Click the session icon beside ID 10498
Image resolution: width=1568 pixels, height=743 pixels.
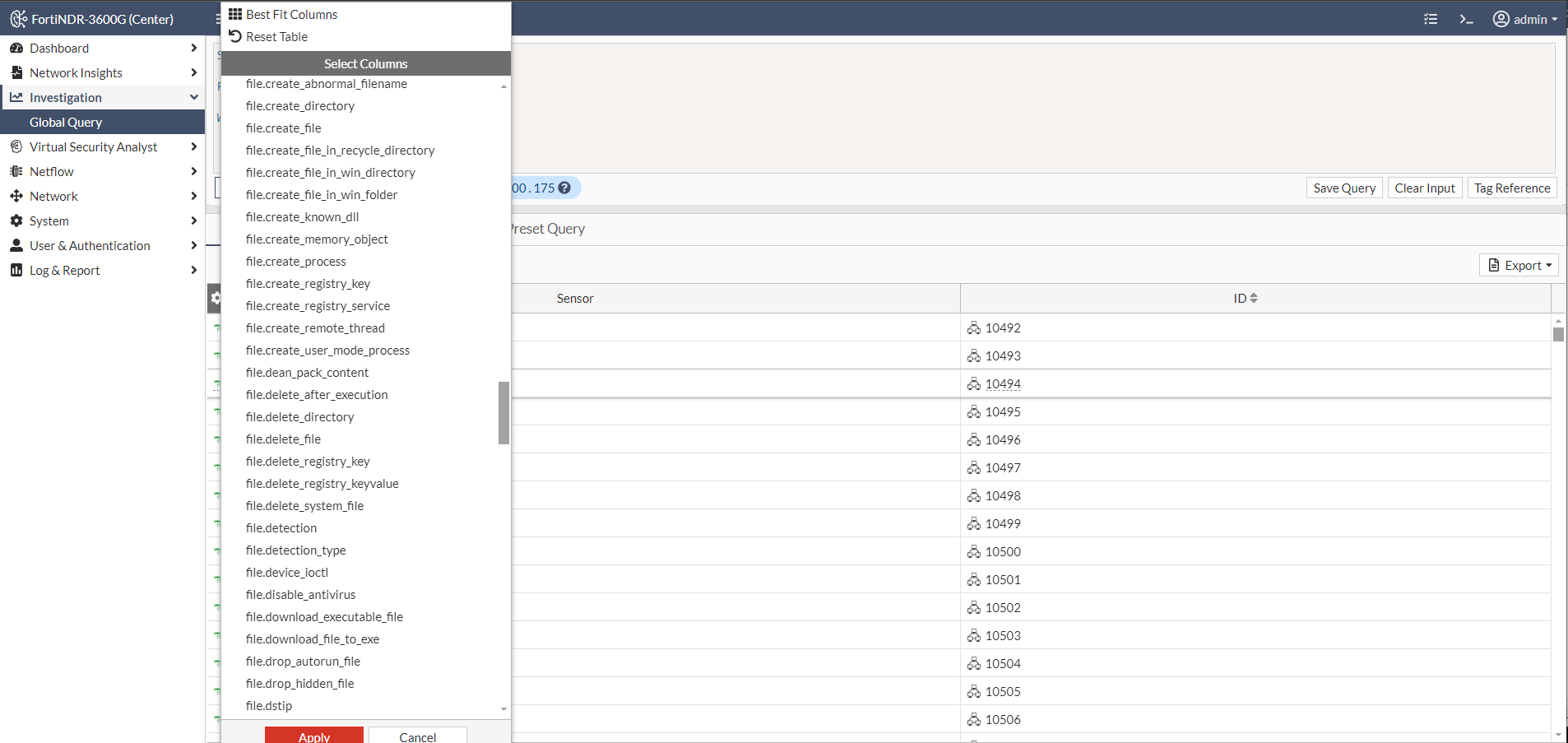pos(974,495)
